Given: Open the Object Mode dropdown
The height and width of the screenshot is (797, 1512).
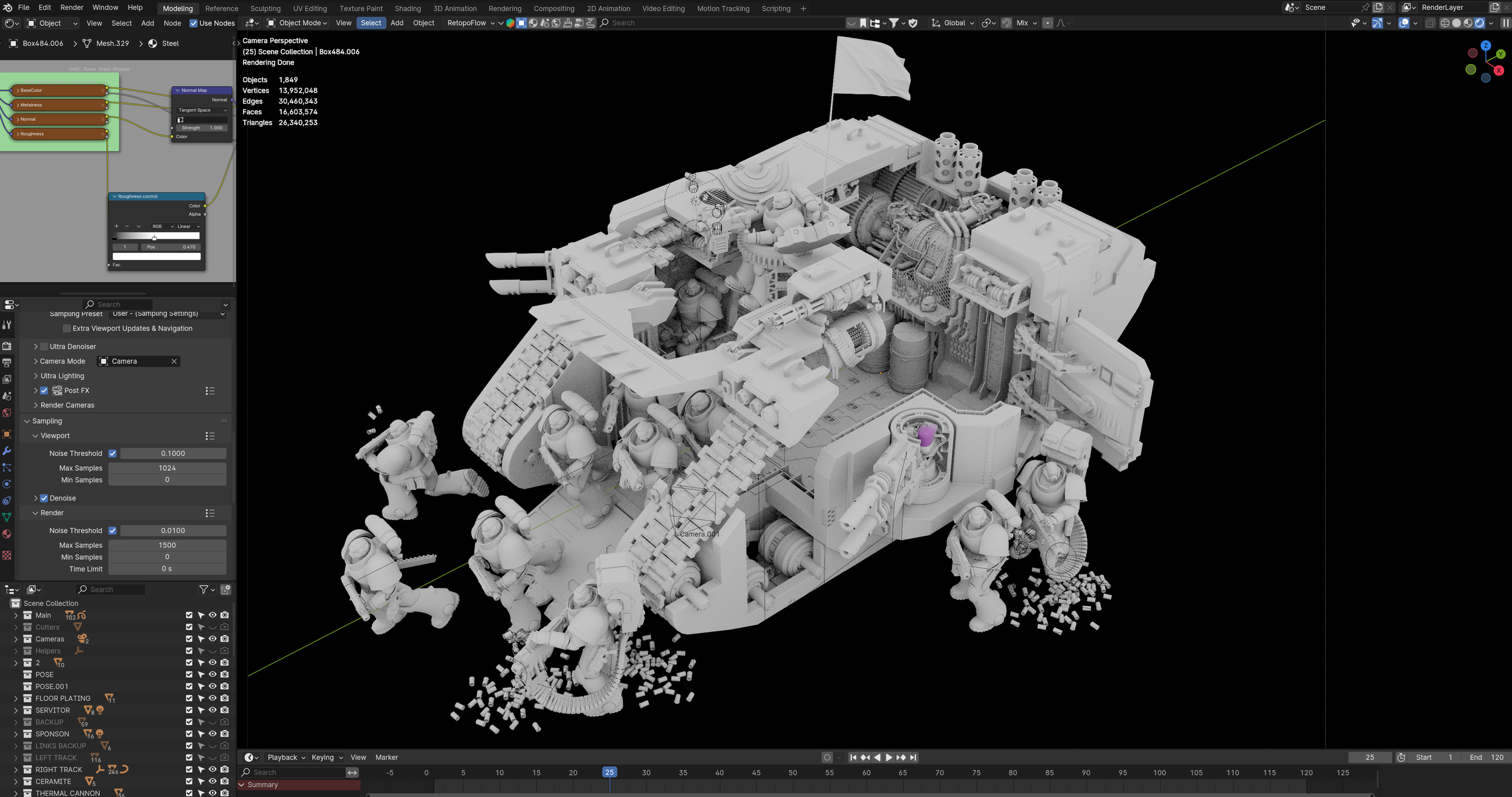Looking at the screenshot, I should pos(297,23).
